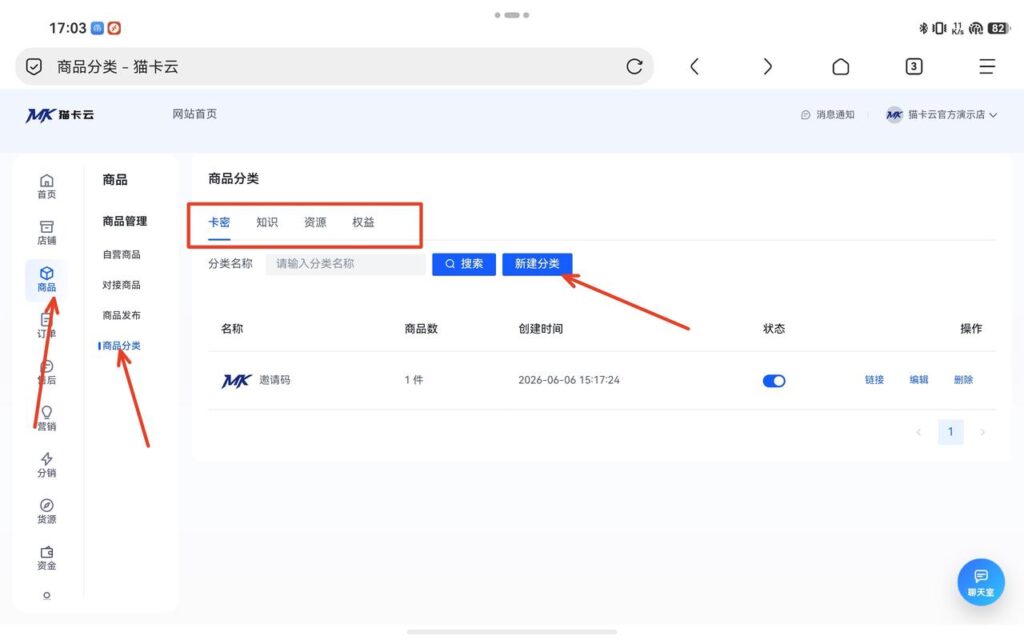
Task: Click the 链接 action for 邀请码
Action: 874,380
